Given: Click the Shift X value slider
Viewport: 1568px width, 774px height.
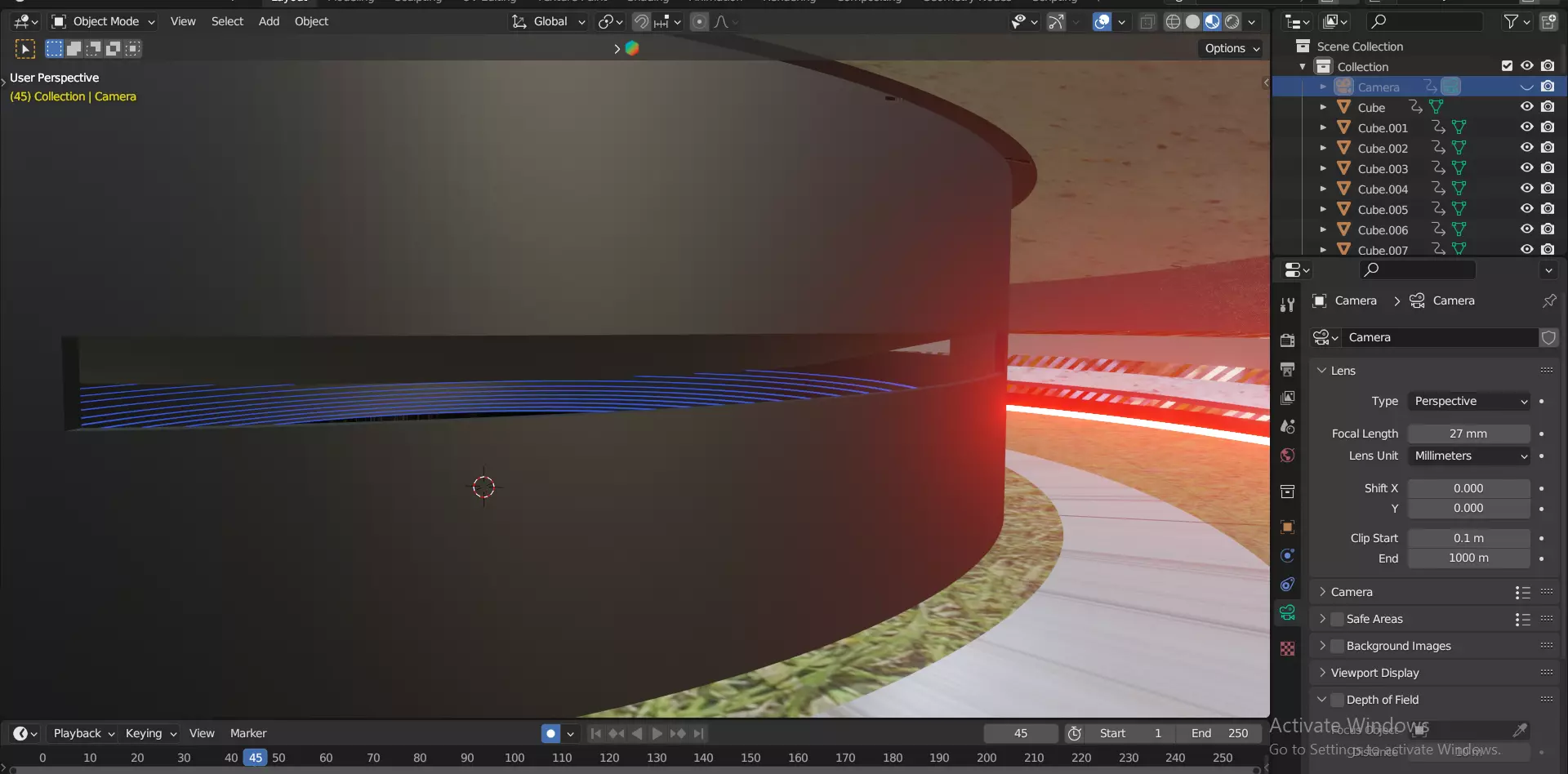Looking at the screenshot, I should click(x=1469, y=488).
